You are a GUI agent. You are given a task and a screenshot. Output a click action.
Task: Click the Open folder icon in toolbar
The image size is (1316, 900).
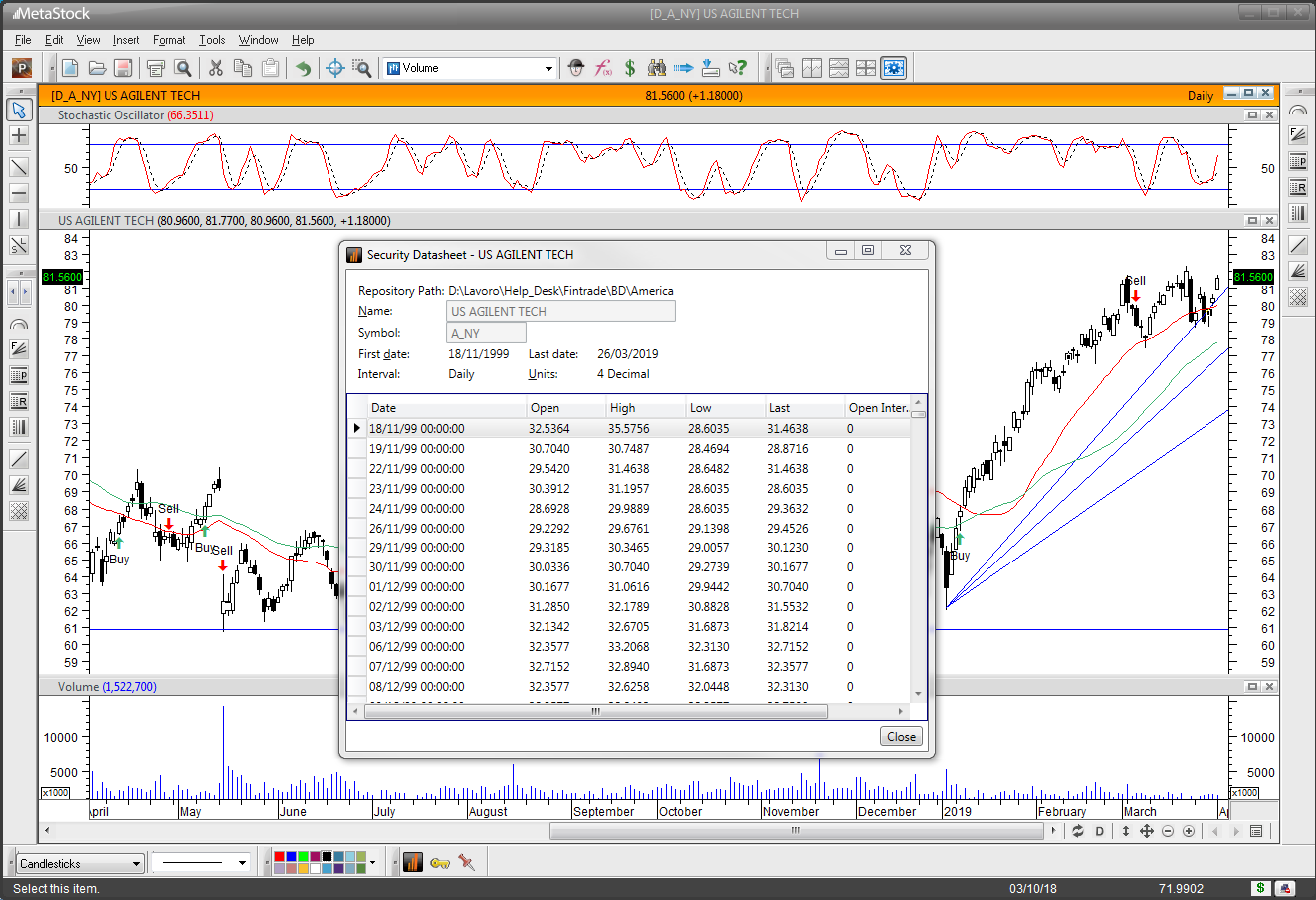97,68
